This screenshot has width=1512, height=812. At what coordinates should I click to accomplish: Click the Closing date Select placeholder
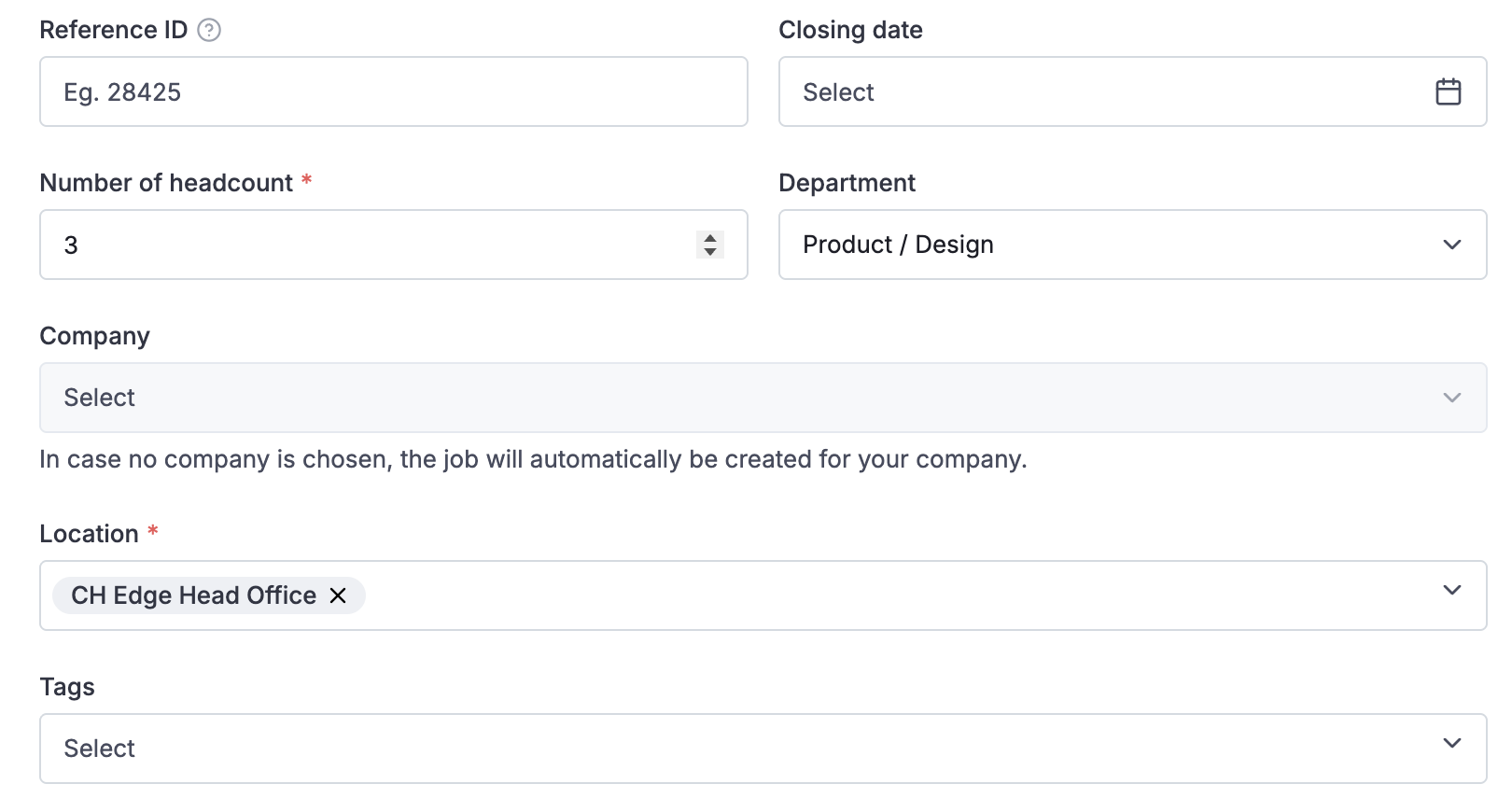click(838, 92)
